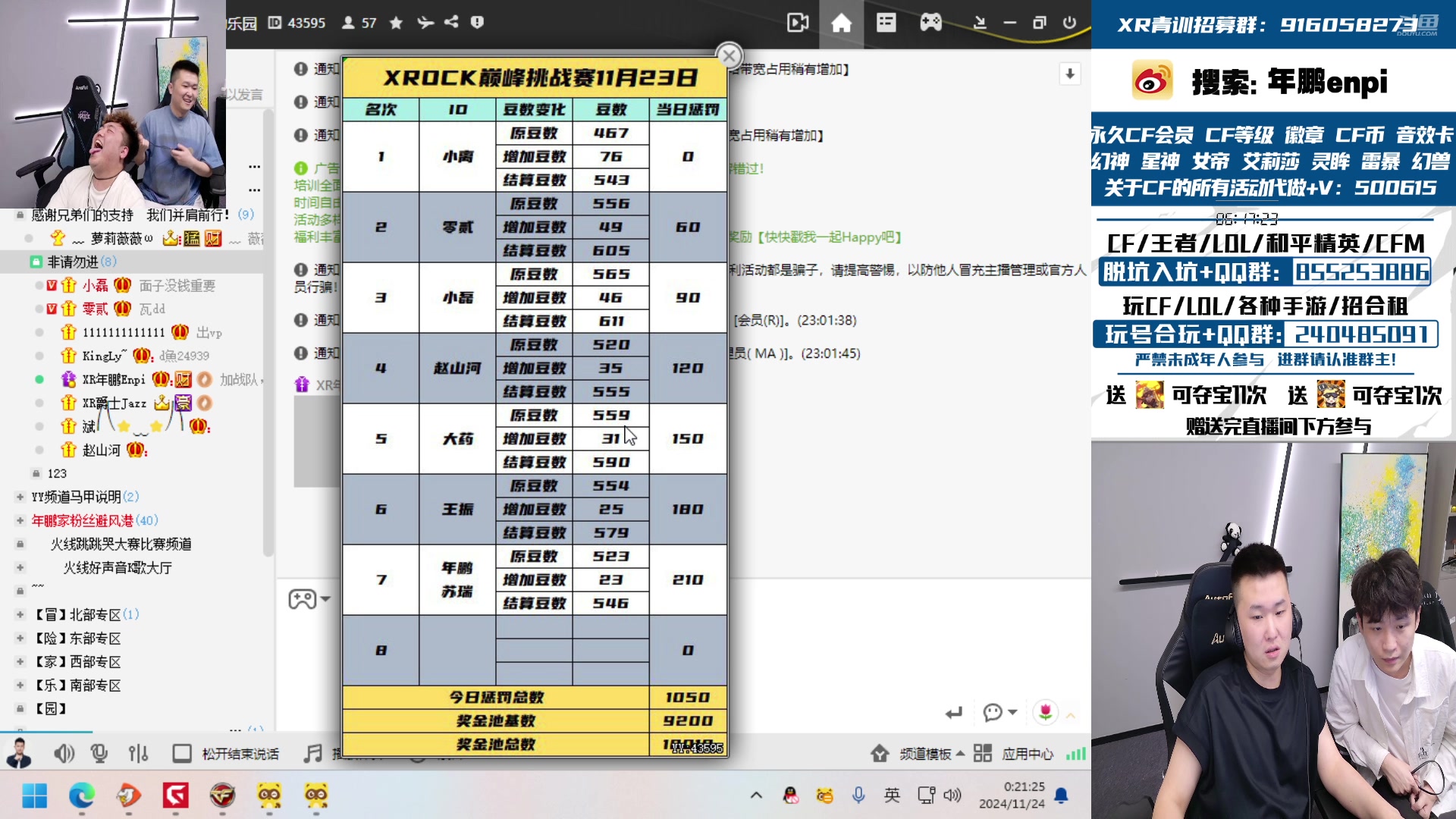Select user 赵山河 in channel list

101,450
